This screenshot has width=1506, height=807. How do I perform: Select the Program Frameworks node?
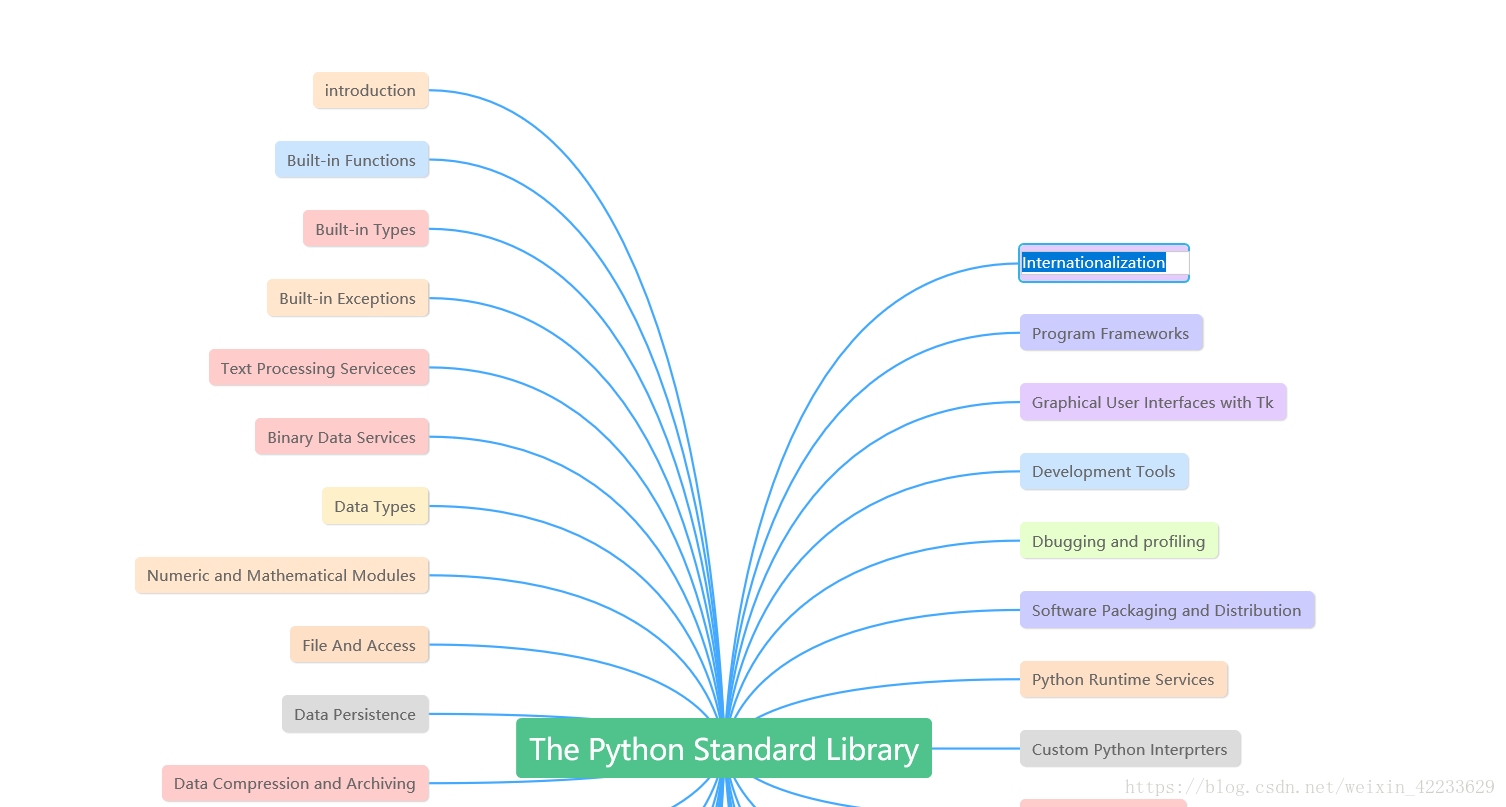(x=1111, y=333)
